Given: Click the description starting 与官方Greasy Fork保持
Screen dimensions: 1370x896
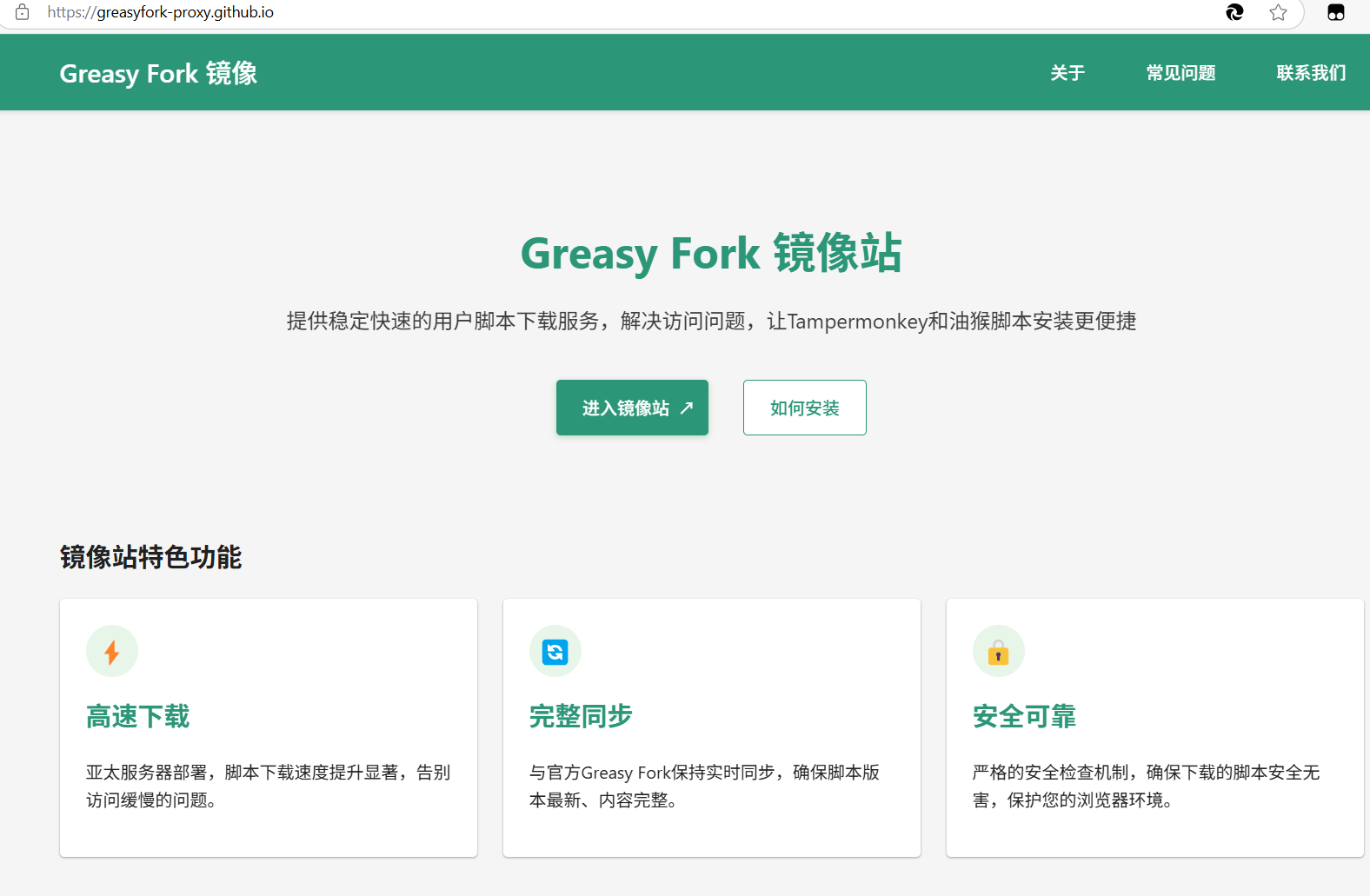Looking at the screenshot, I should tap(704, 786).
